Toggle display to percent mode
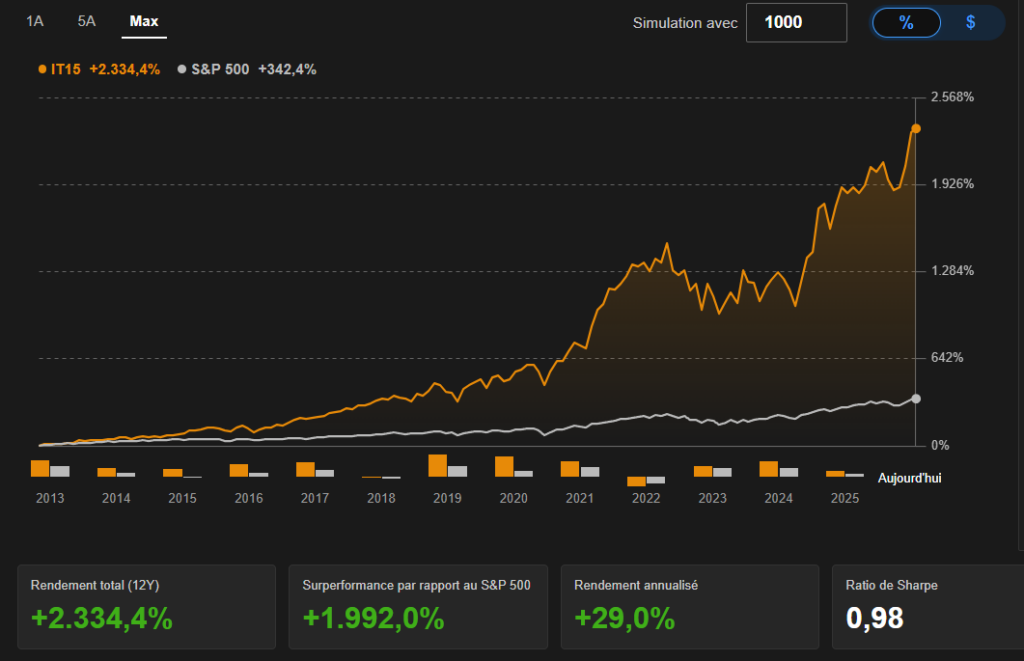 (906, 22)
